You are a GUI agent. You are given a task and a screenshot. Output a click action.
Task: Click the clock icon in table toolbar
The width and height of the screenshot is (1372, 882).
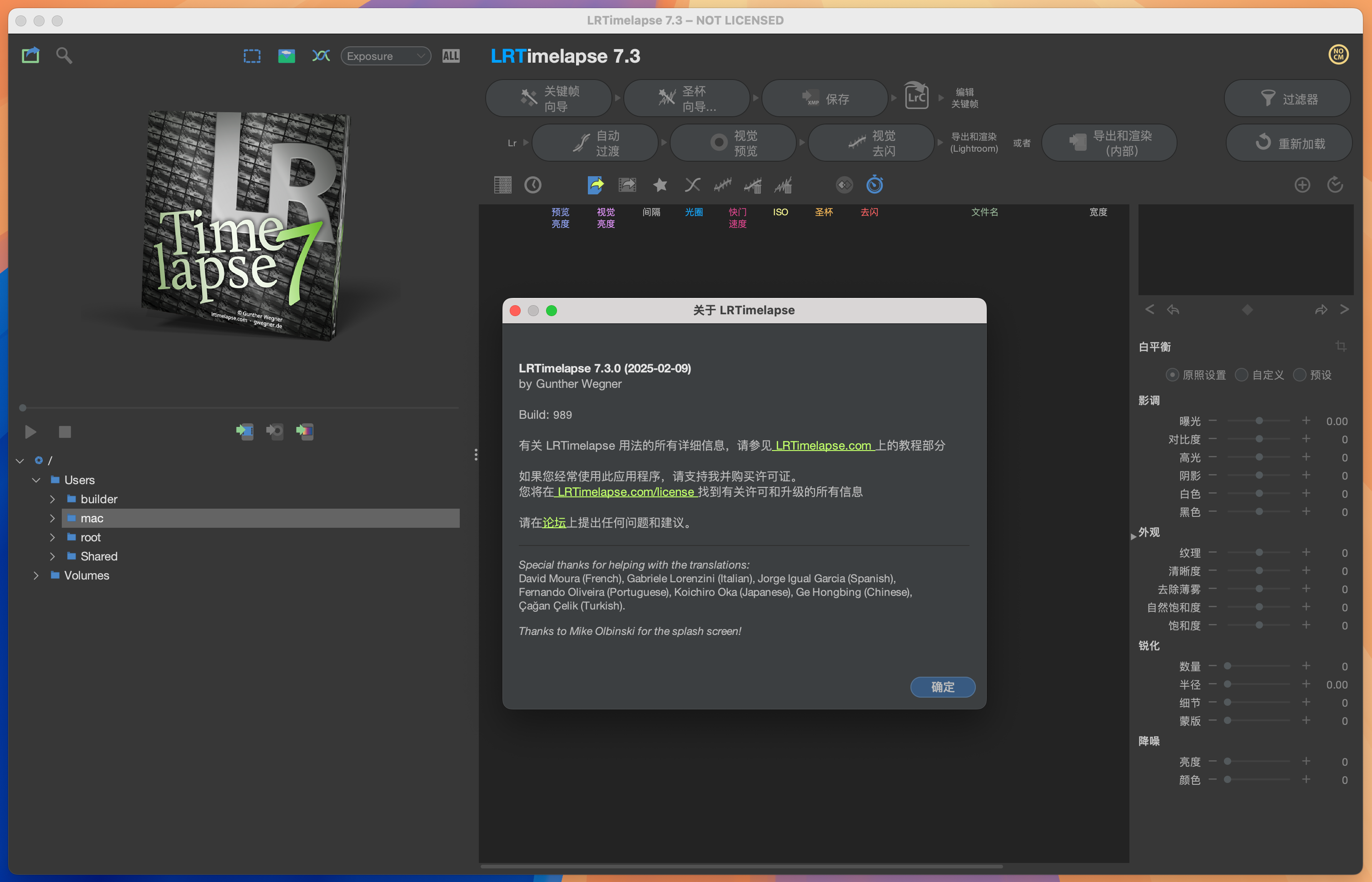533,185
